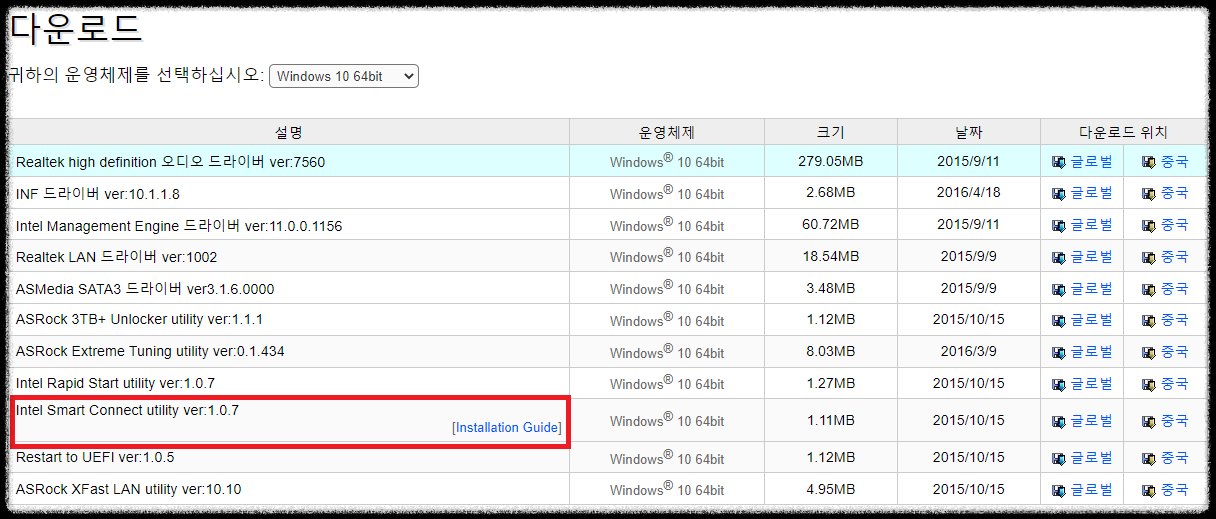Select 'Intel Management Engine 드라이버 ver:11.0.0.1156' text

[179, 226]
